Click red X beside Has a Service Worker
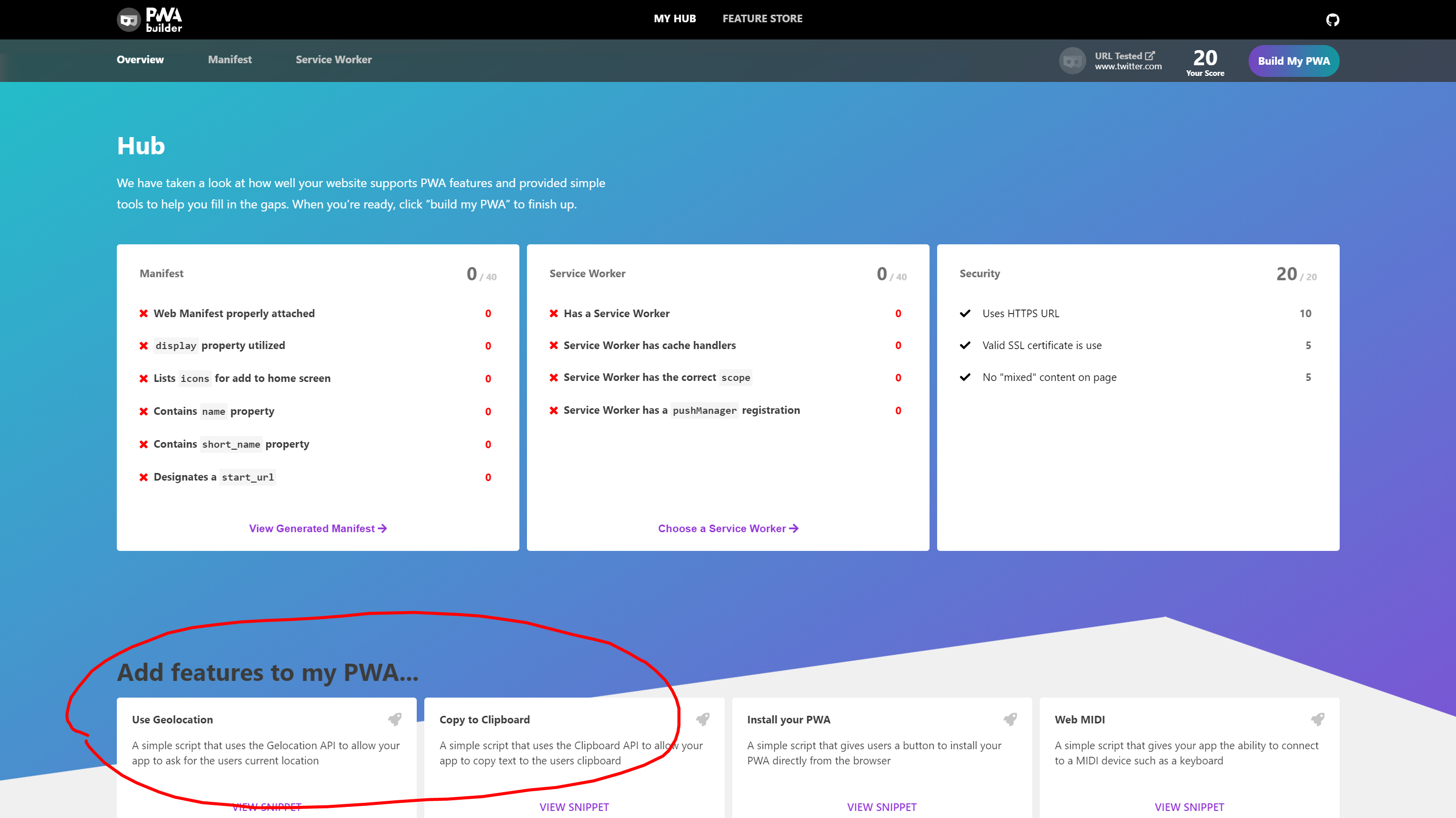Viewport: 1456px width, 818px height. [x=554, y=313]
